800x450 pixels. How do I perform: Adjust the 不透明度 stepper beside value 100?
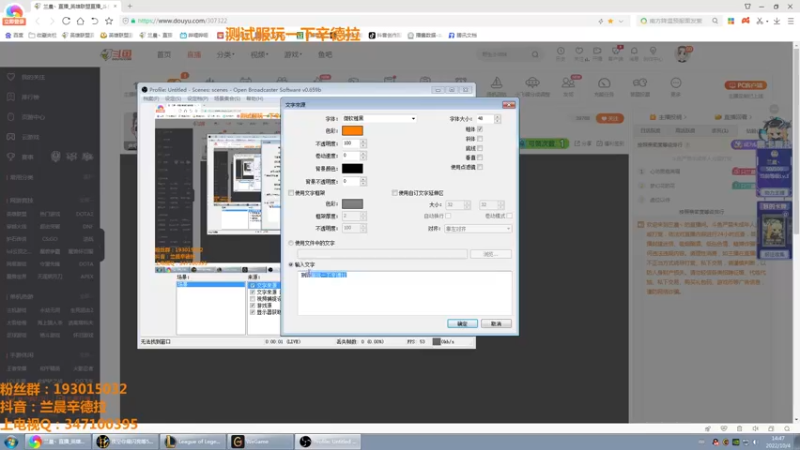click(x=363, y=143)
